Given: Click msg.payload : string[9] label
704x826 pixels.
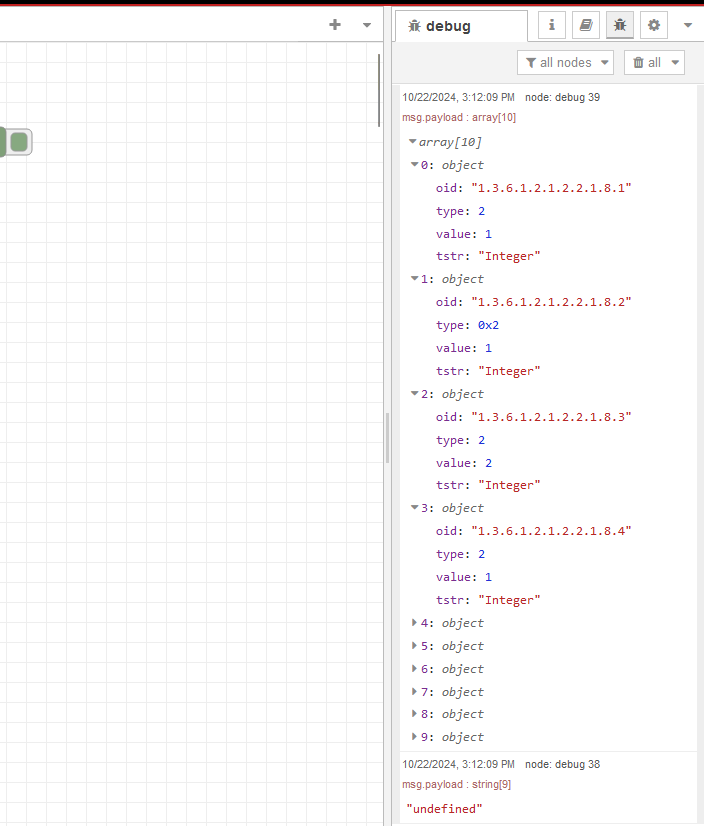Looking at the screenshot, I should 456,784.
